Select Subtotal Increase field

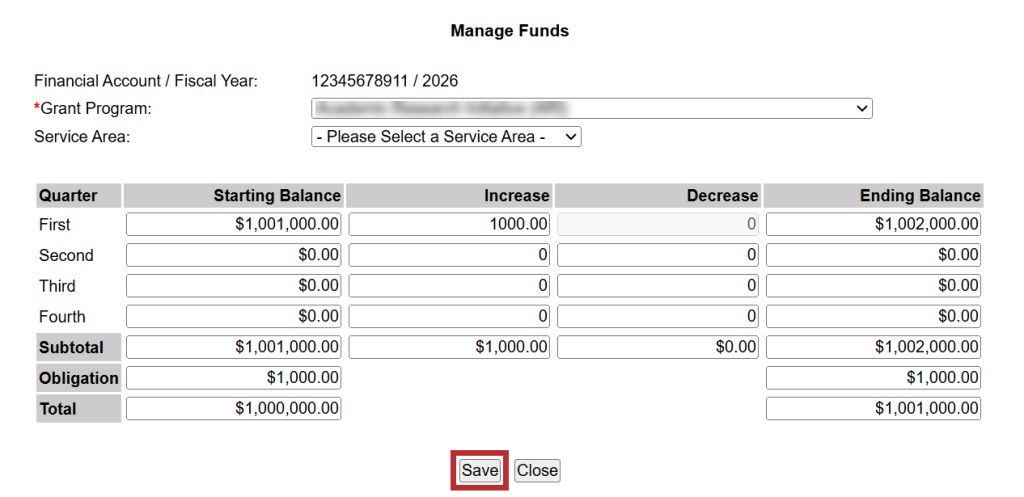pyautogui.click(x=449, y=347)
